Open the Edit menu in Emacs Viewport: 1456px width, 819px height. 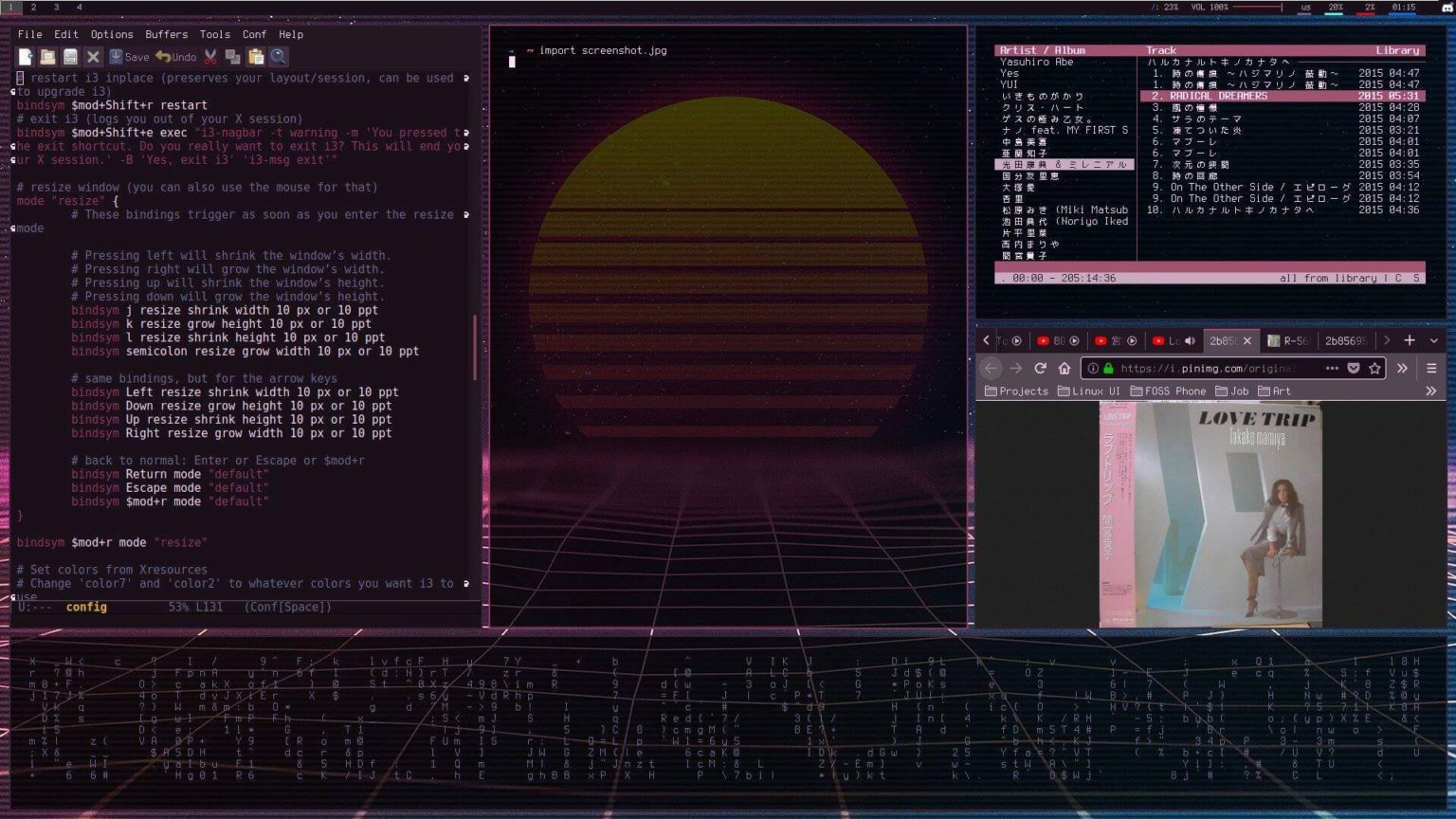65,34
